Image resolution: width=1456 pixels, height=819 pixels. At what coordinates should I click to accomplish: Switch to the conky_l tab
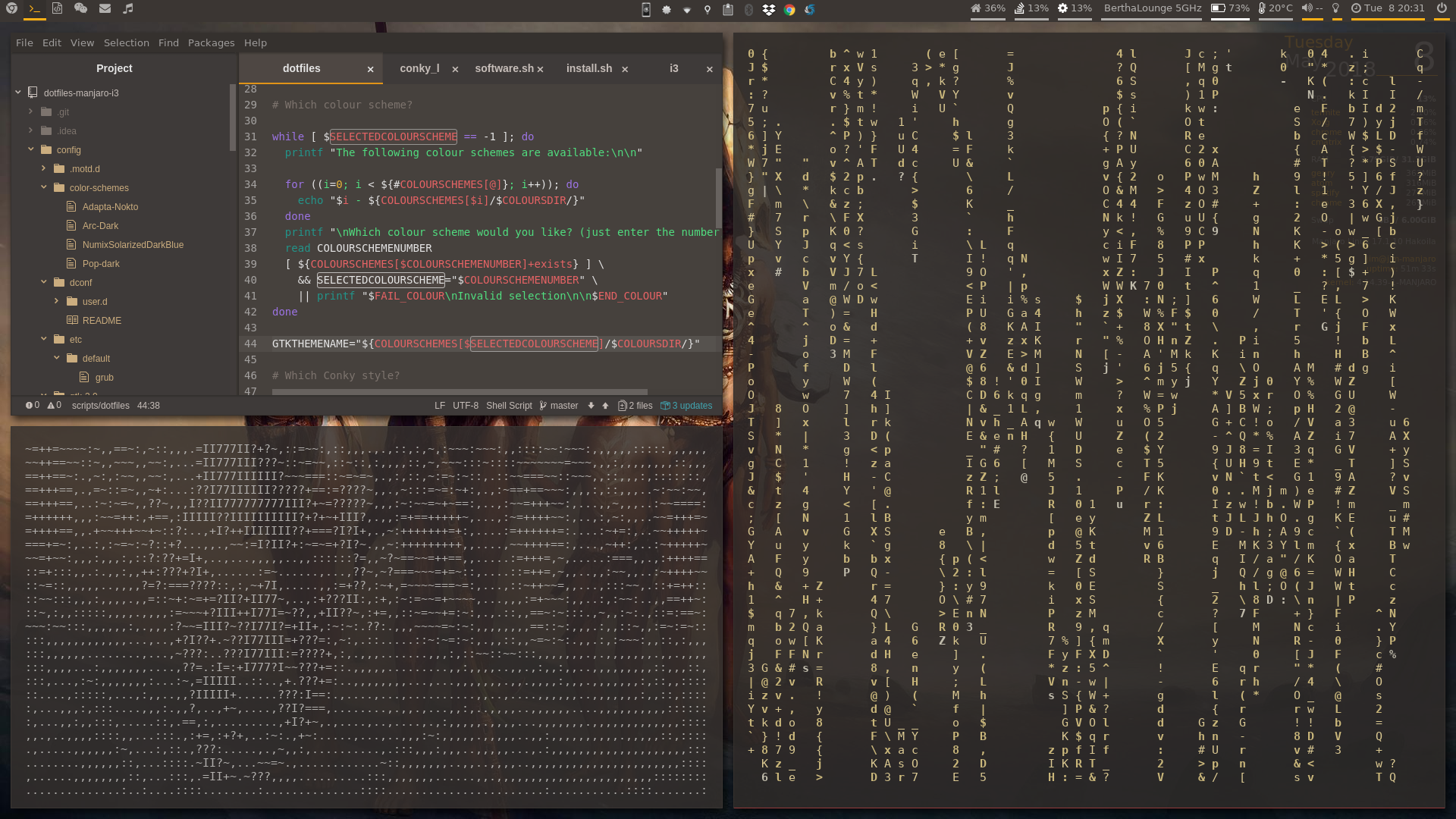[x=419, y=68]
